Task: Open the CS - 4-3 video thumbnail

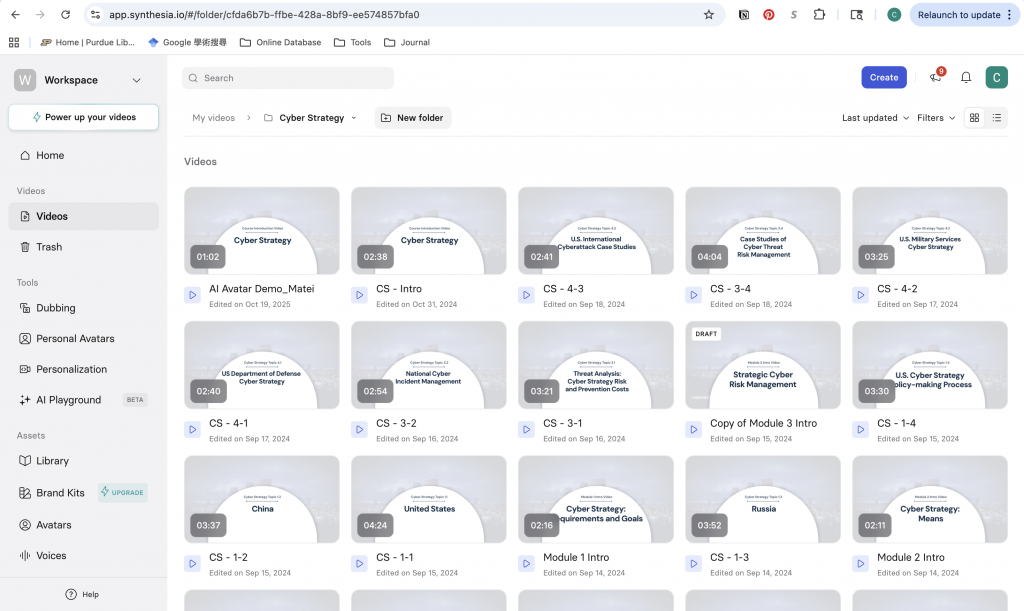Action: [x=596, y=230]
